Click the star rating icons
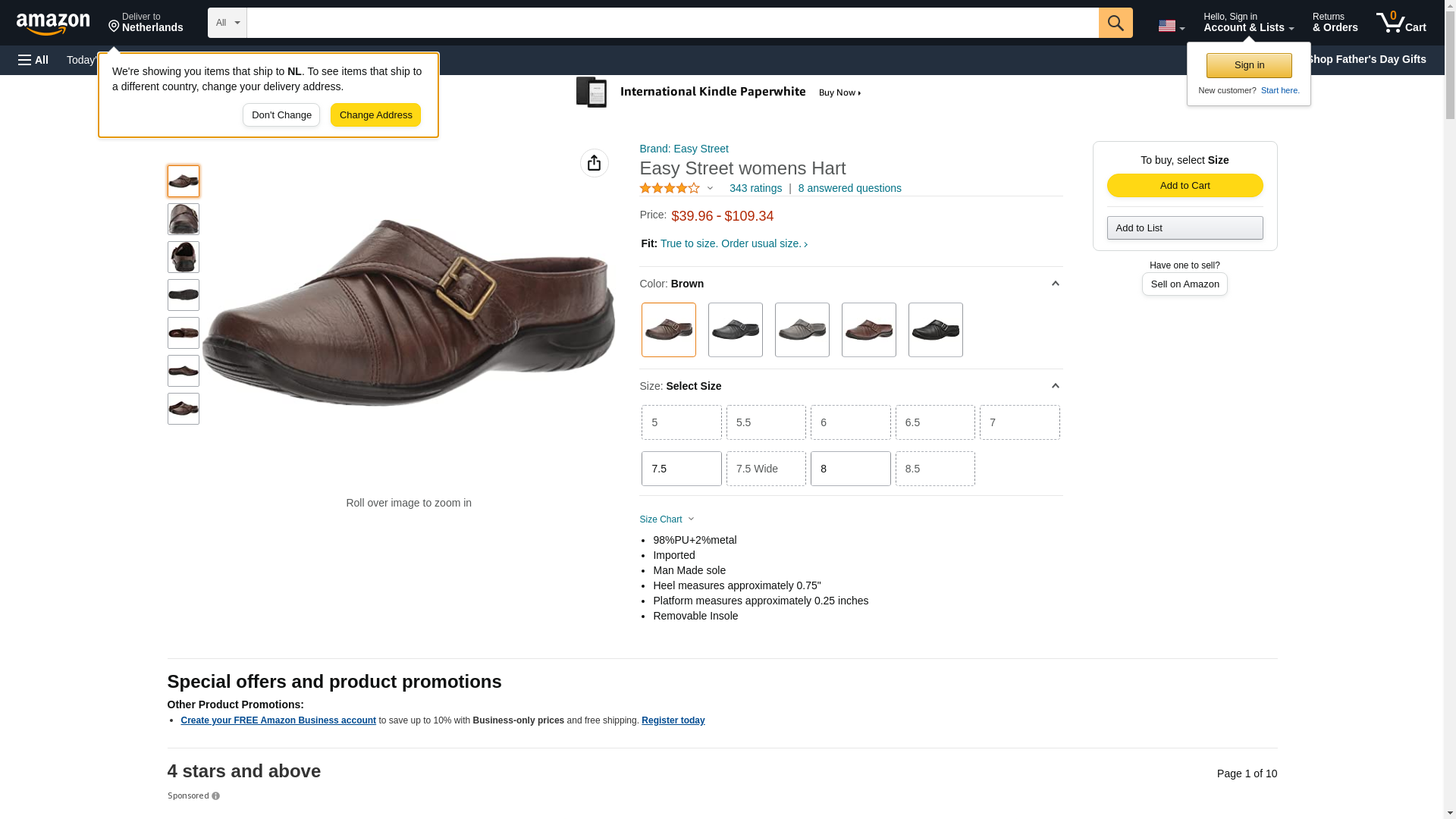This screenshot has width=1456, height=819. [670, 188]
